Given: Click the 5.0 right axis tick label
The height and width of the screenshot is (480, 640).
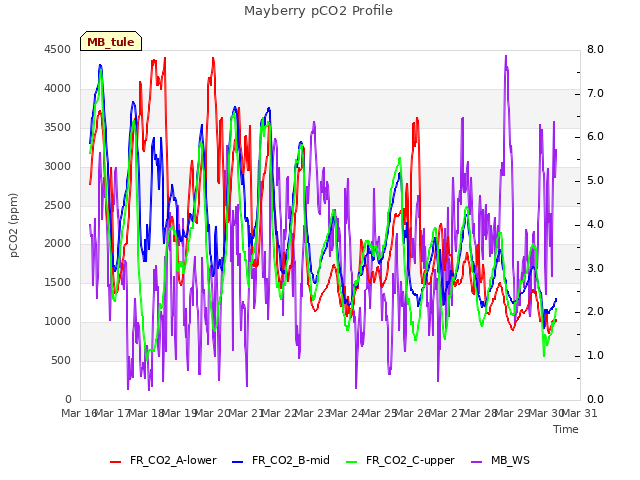Looking at the screenshot, I should coord(595,180).
